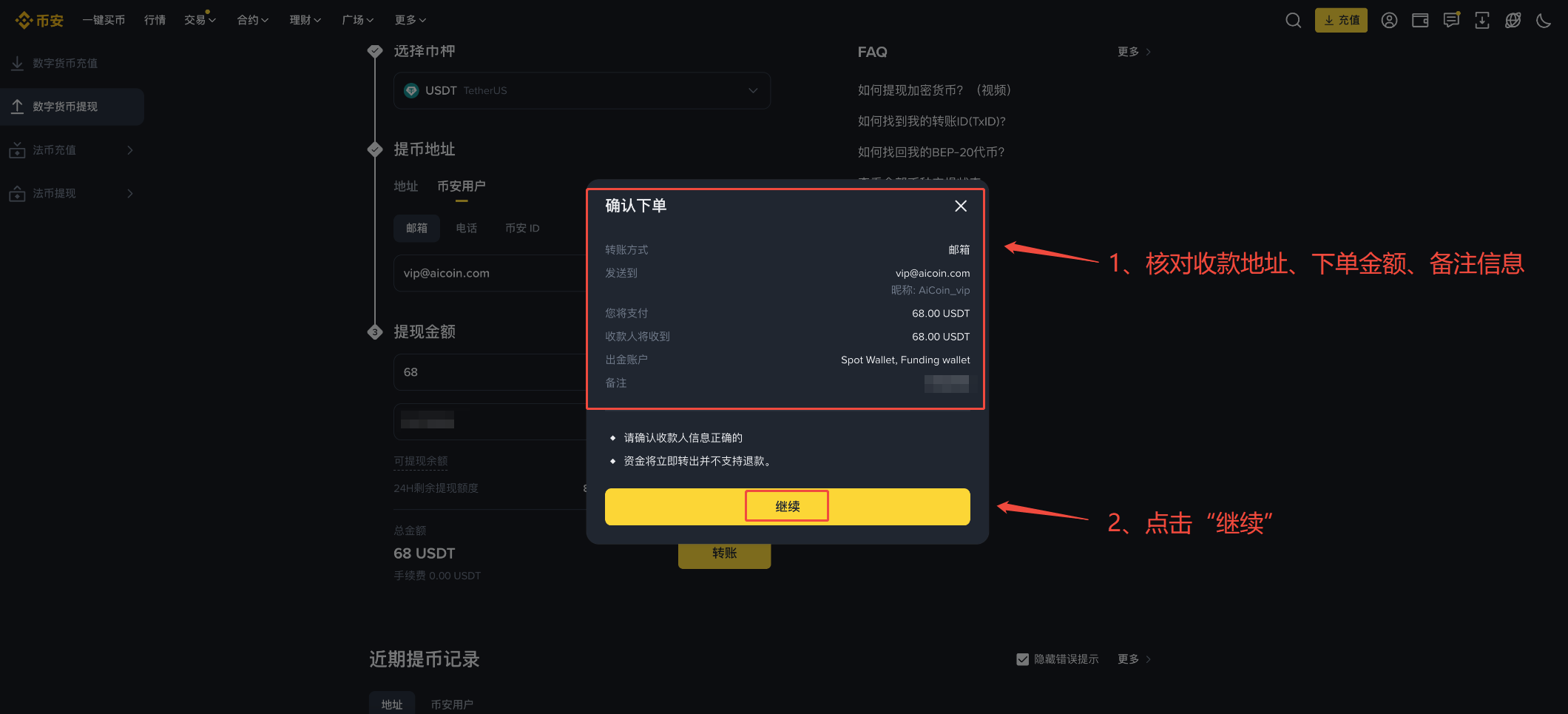The image size is (1568, 714).
Task: Click the withdrawal amount field showing 68
Action: coord(490,372)
